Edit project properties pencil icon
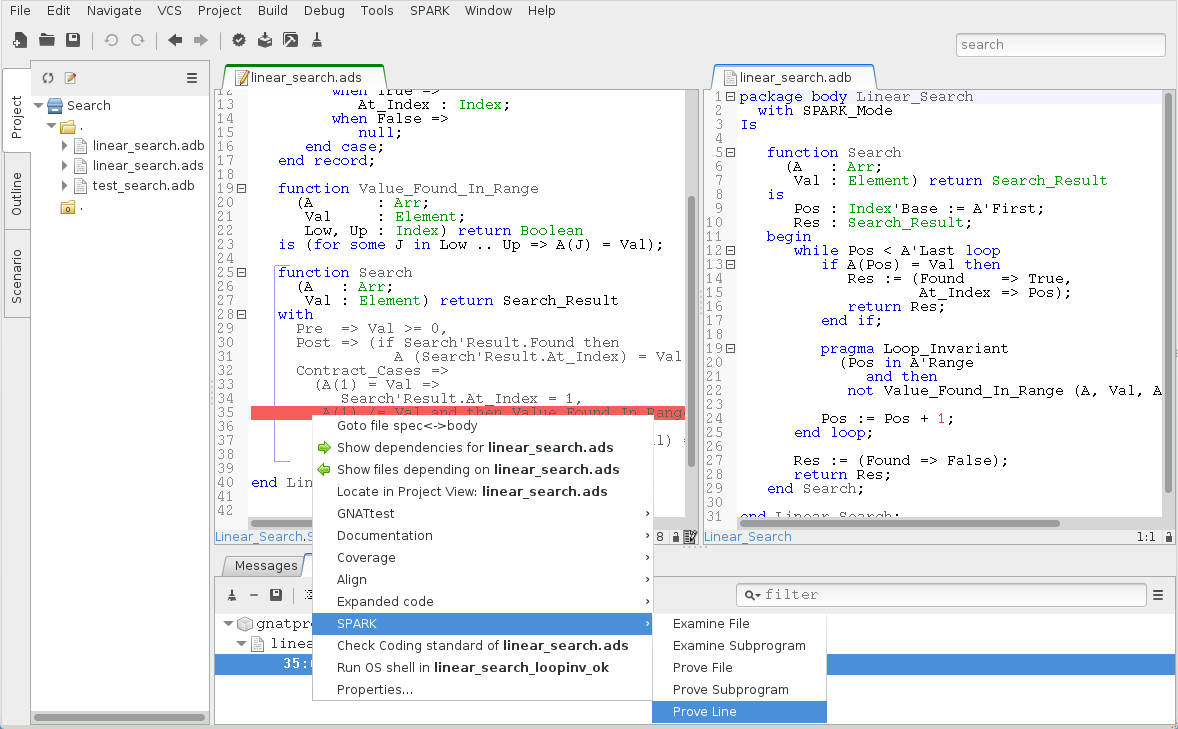The width and height of the screenshot is (1178, 729). (x=71, y=77)
